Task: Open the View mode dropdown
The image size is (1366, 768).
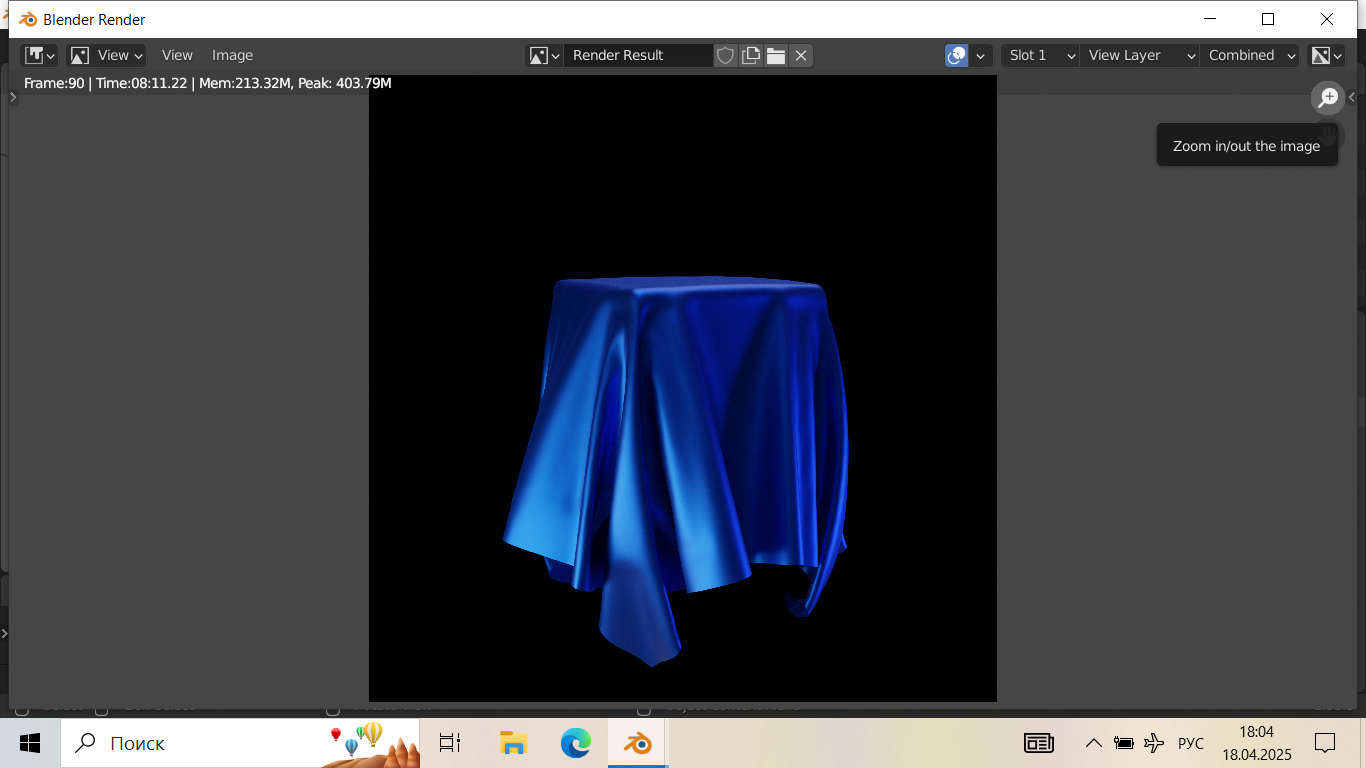Action: click(x=106, y=55)
